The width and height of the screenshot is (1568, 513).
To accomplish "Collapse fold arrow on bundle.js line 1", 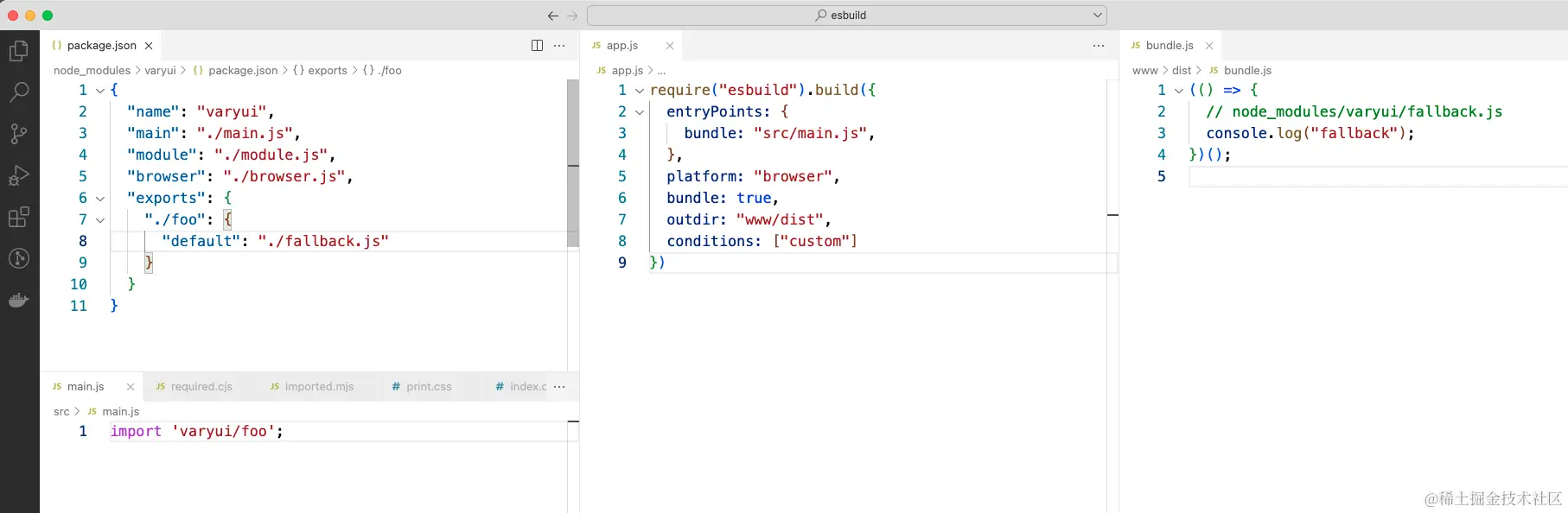I will pyautogui.click(x=1179, y=91).
